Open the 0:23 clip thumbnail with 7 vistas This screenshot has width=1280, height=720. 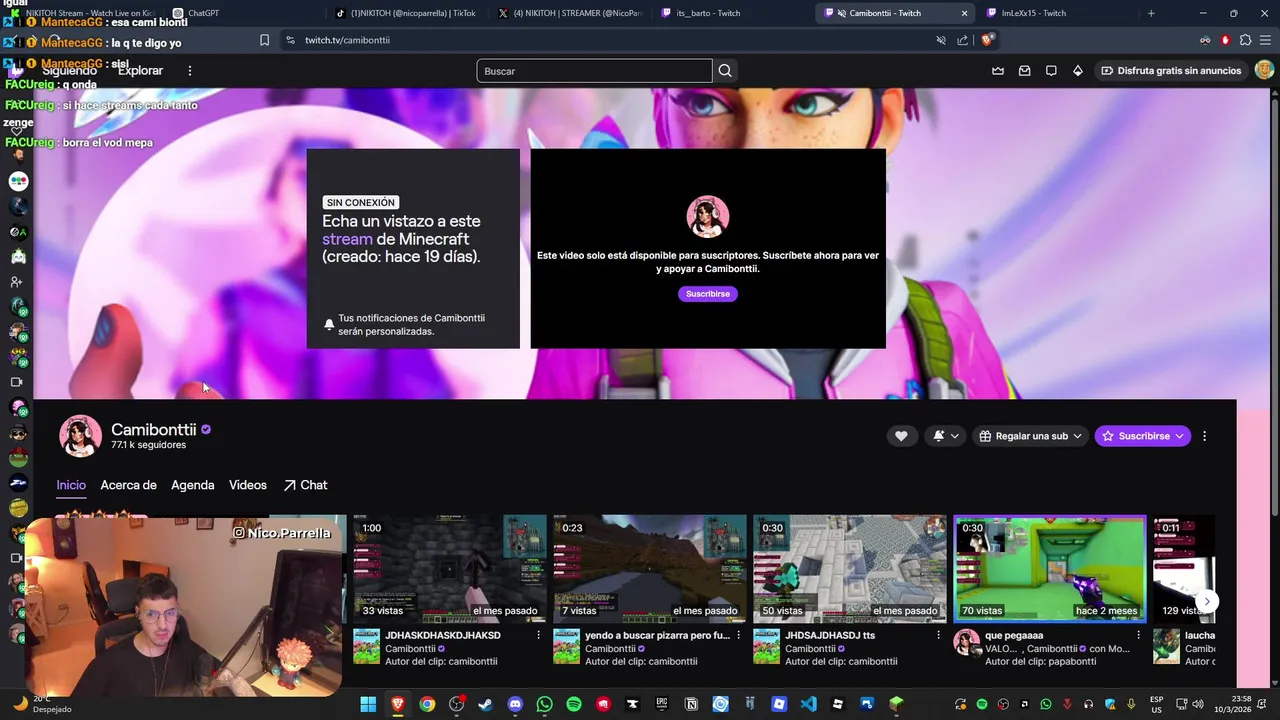pyautogui.click(x=650, y=569)
